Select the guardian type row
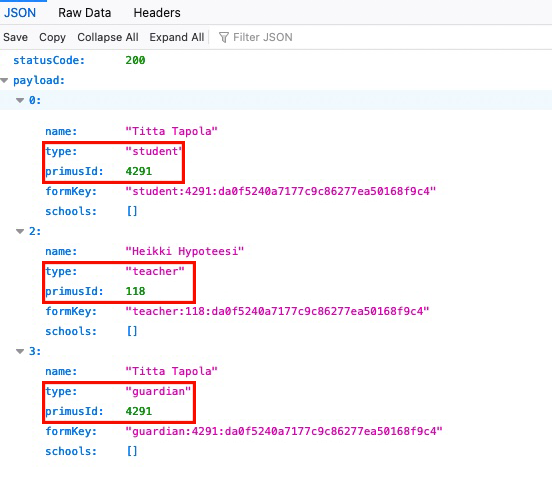 pos(276,391)
